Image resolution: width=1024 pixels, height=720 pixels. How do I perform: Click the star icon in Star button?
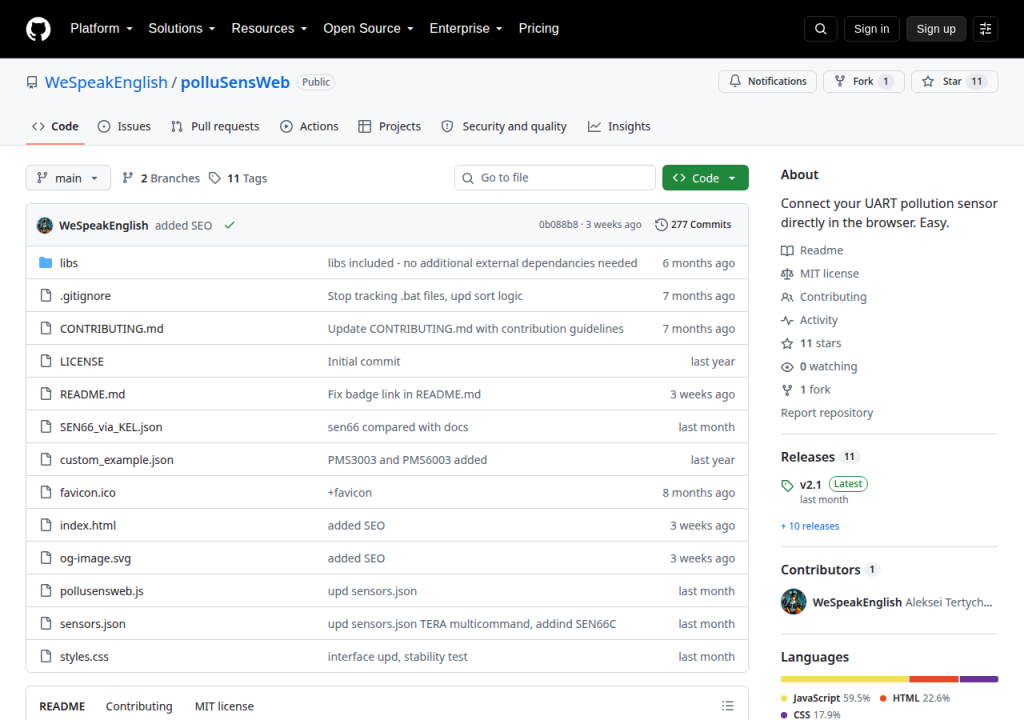point(927,82)
